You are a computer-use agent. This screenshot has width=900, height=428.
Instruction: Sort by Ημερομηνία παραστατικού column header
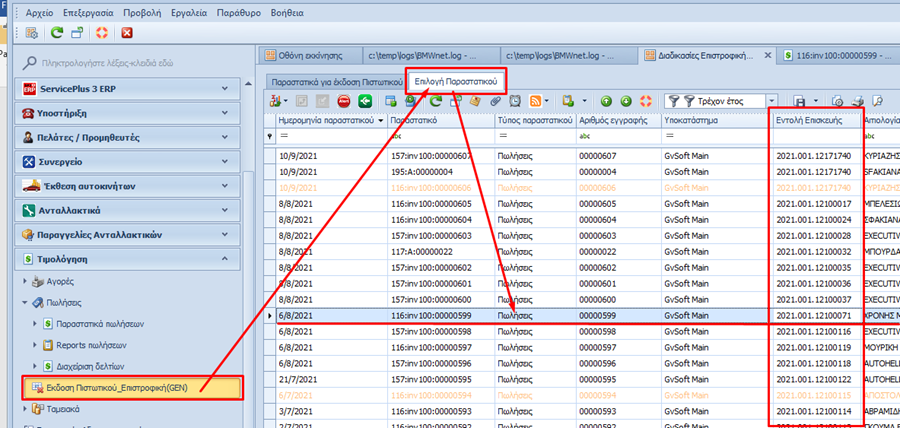click(324, 118)
